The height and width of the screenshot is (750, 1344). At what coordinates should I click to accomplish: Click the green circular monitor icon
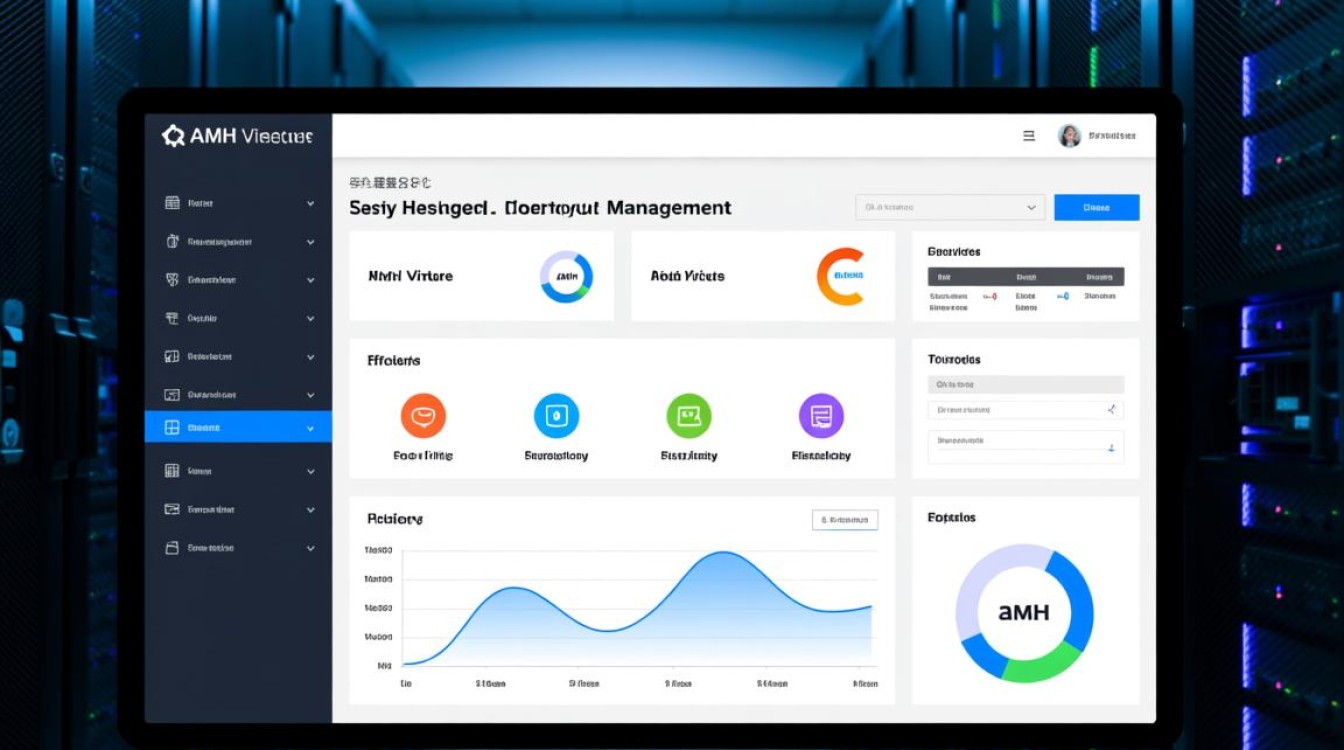pyautogui.click(x=689, y=416)
